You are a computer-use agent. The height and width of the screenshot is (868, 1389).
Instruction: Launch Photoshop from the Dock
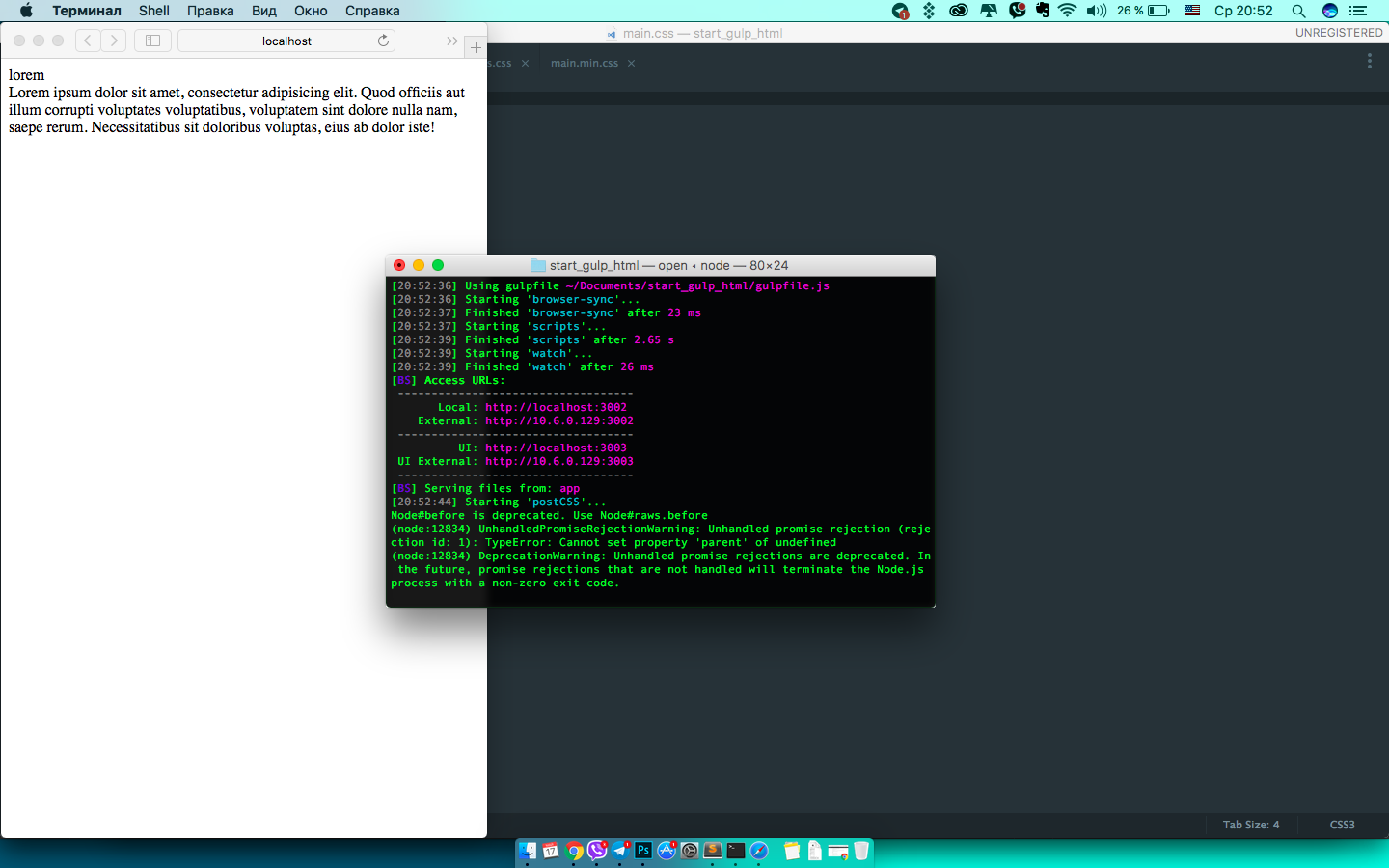click(x=643, y=851)
